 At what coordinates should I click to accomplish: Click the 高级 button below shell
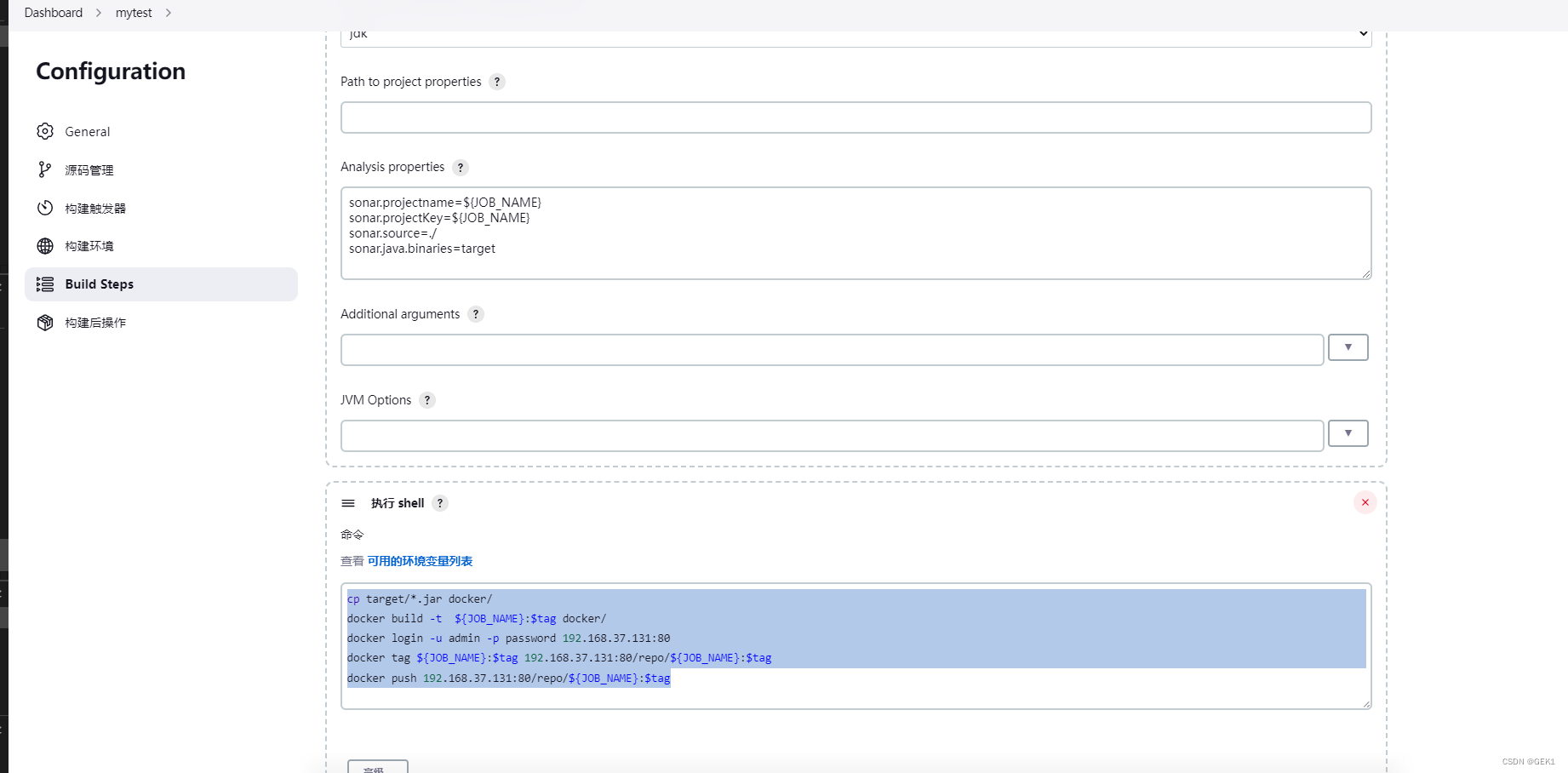[378, 767]
